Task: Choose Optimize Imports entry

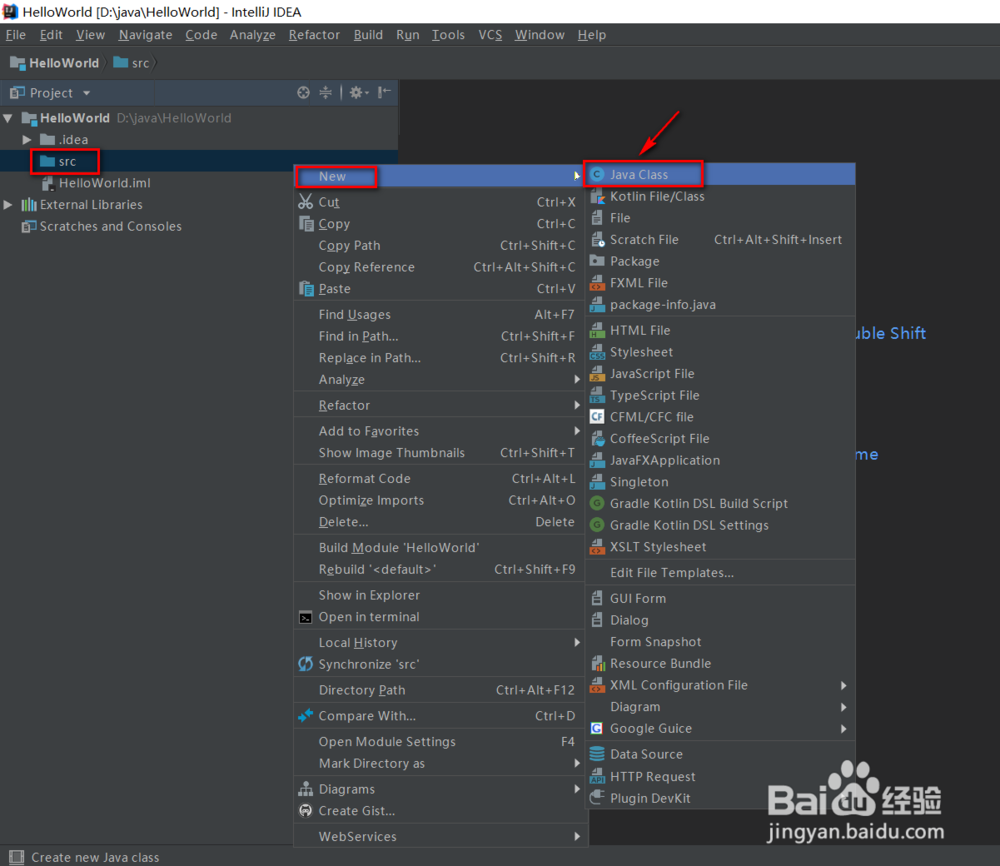Action: 440,500
